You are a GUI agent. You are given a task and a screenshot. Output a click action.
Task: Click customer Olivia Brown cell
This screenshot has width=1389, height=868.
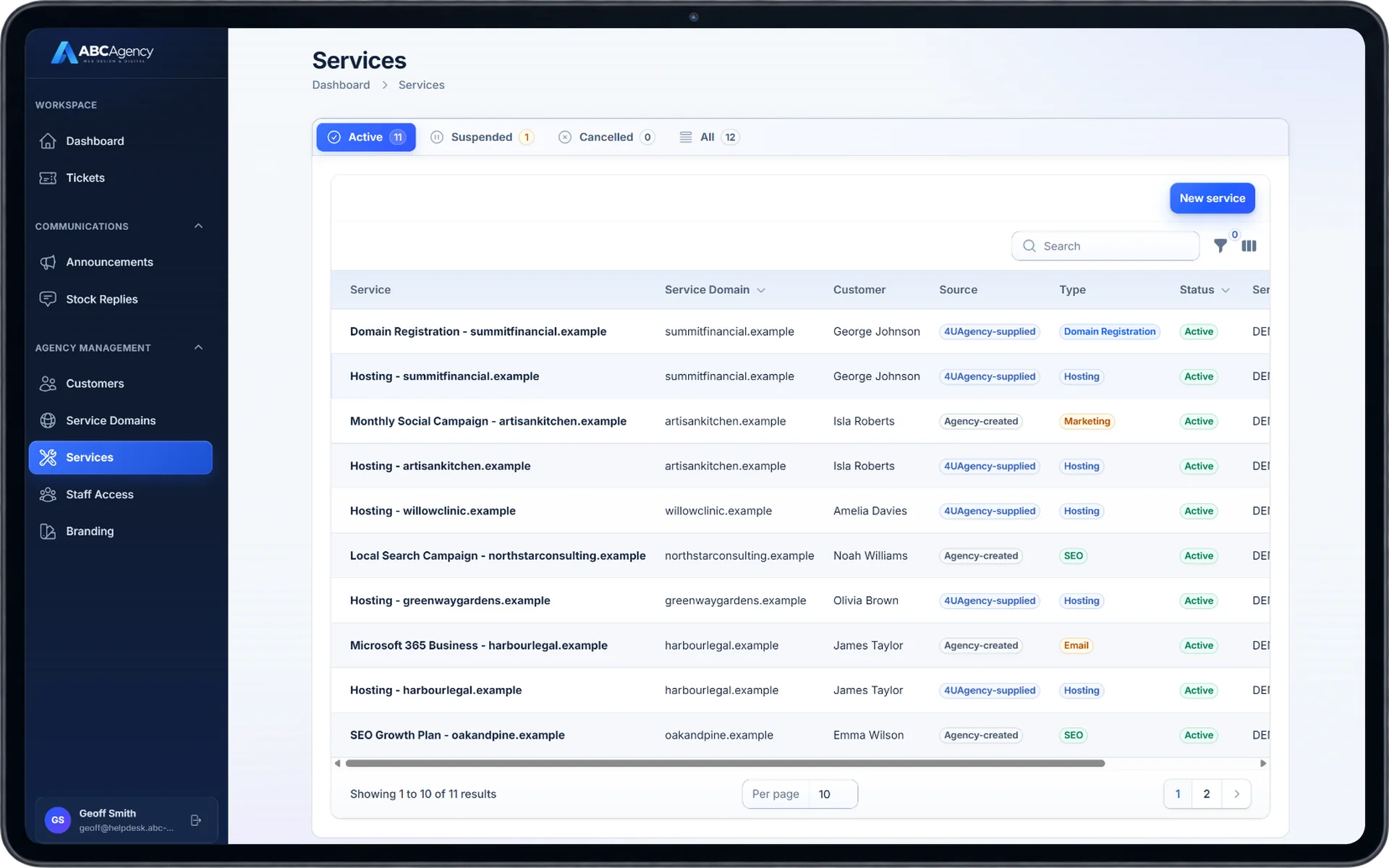coord(866,600)
